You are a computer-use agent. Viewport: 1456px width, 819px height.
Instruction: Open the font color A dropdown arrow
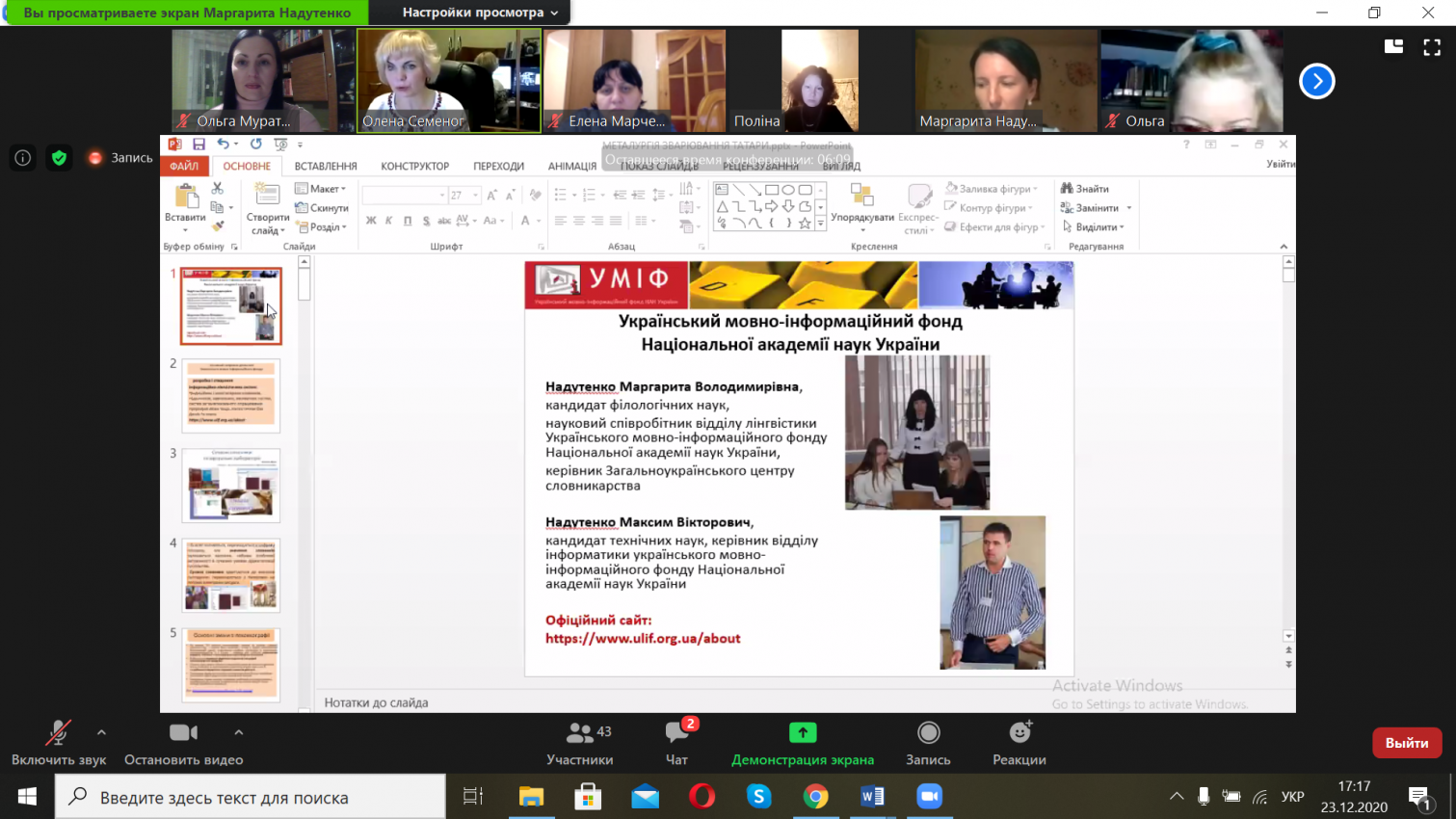pyautogui.click(x=538, y=221)
